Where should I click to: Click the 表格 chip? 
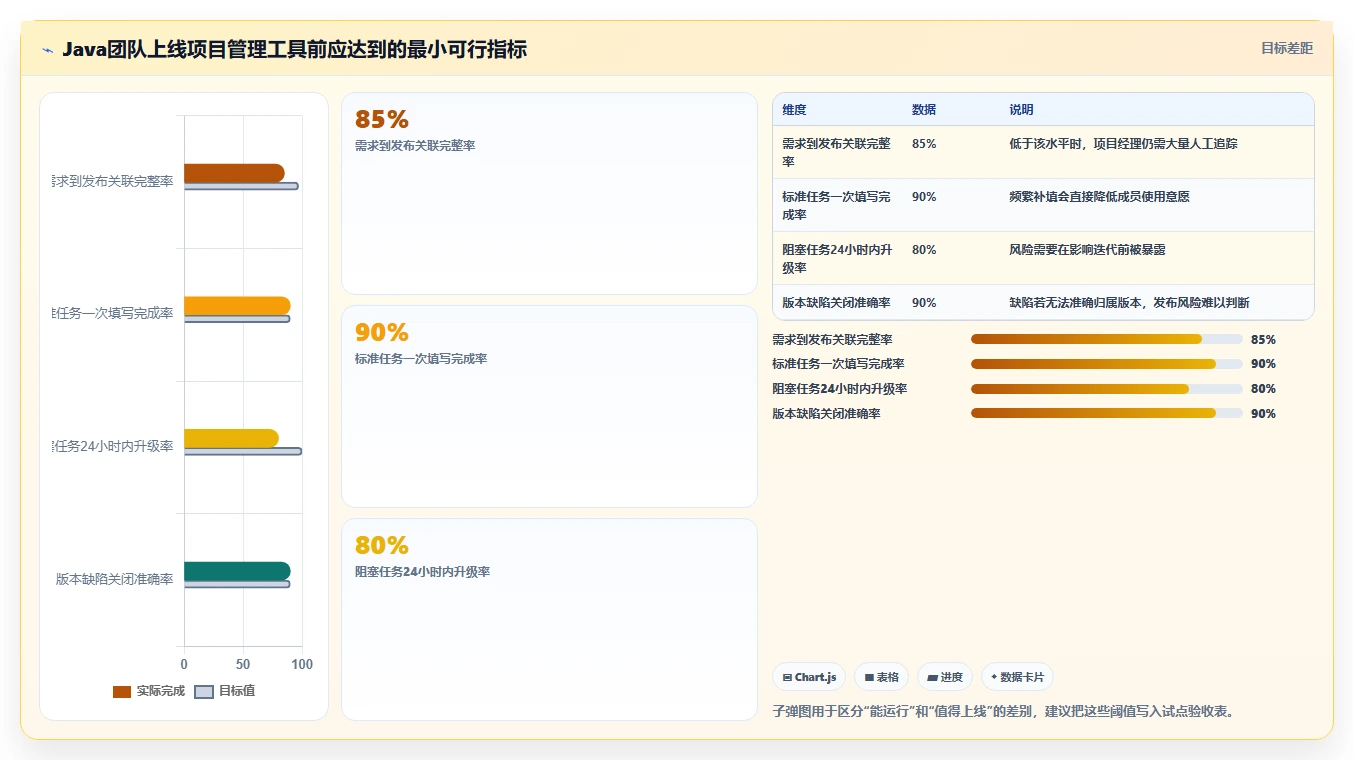[x=882, y=677]
